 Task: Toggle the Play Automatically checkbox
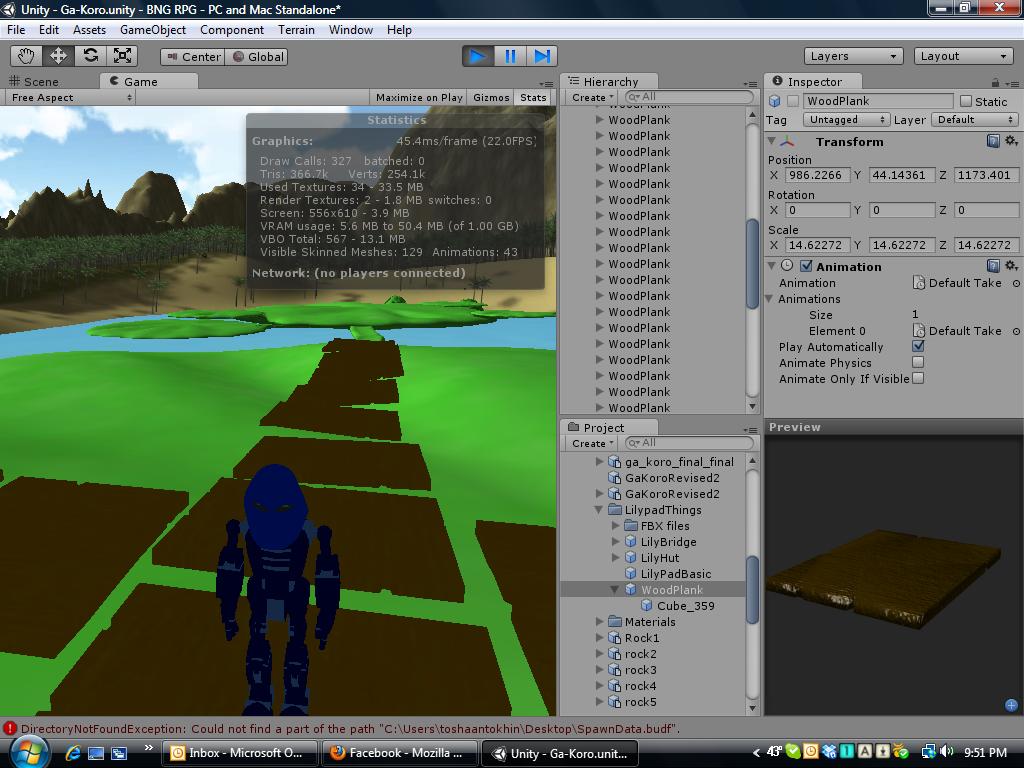pos(918,347)
